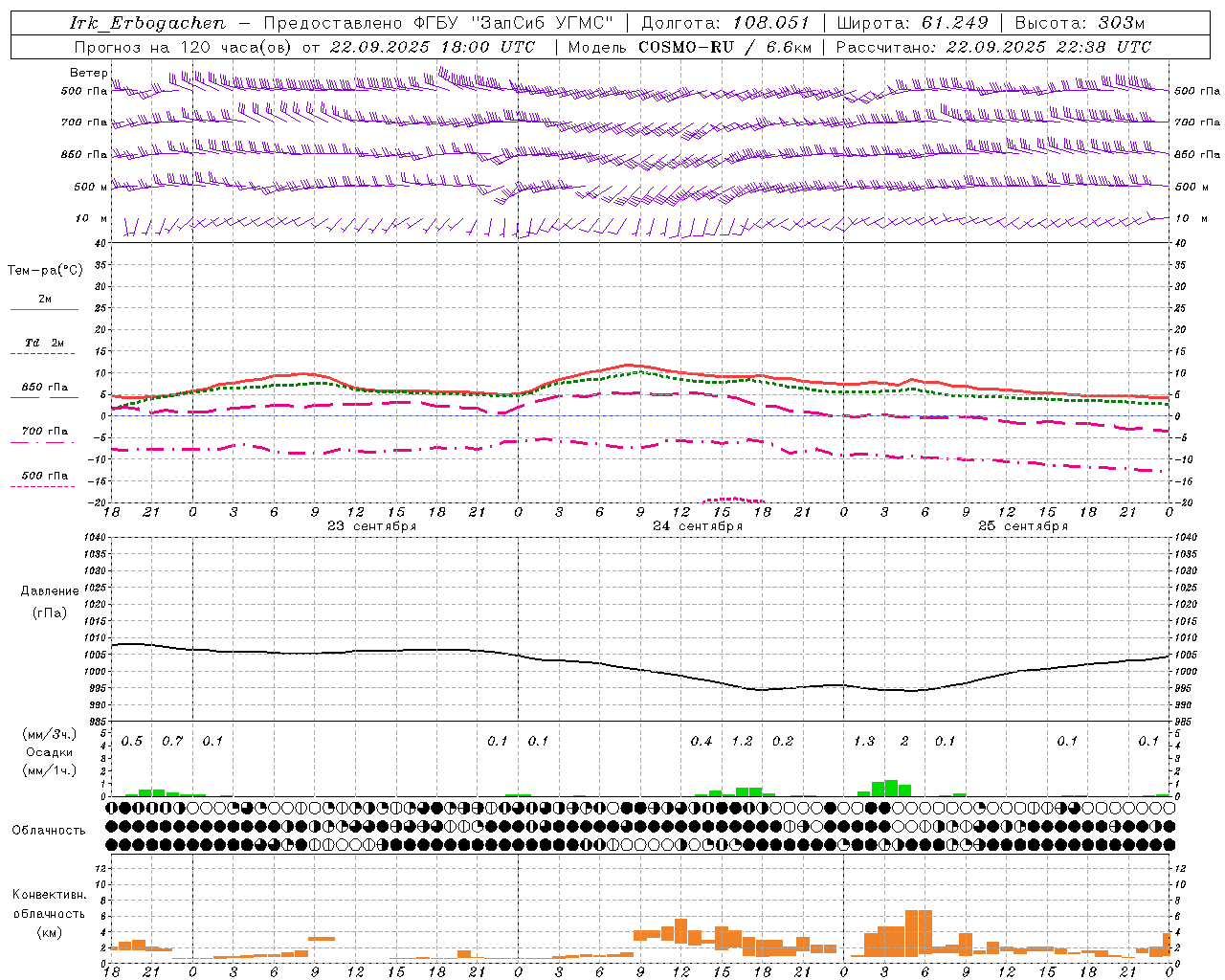Click the precipitation value '0.2'
Image resolution: width=1225 pixels, height=980 pixels.
coord(783,742)
